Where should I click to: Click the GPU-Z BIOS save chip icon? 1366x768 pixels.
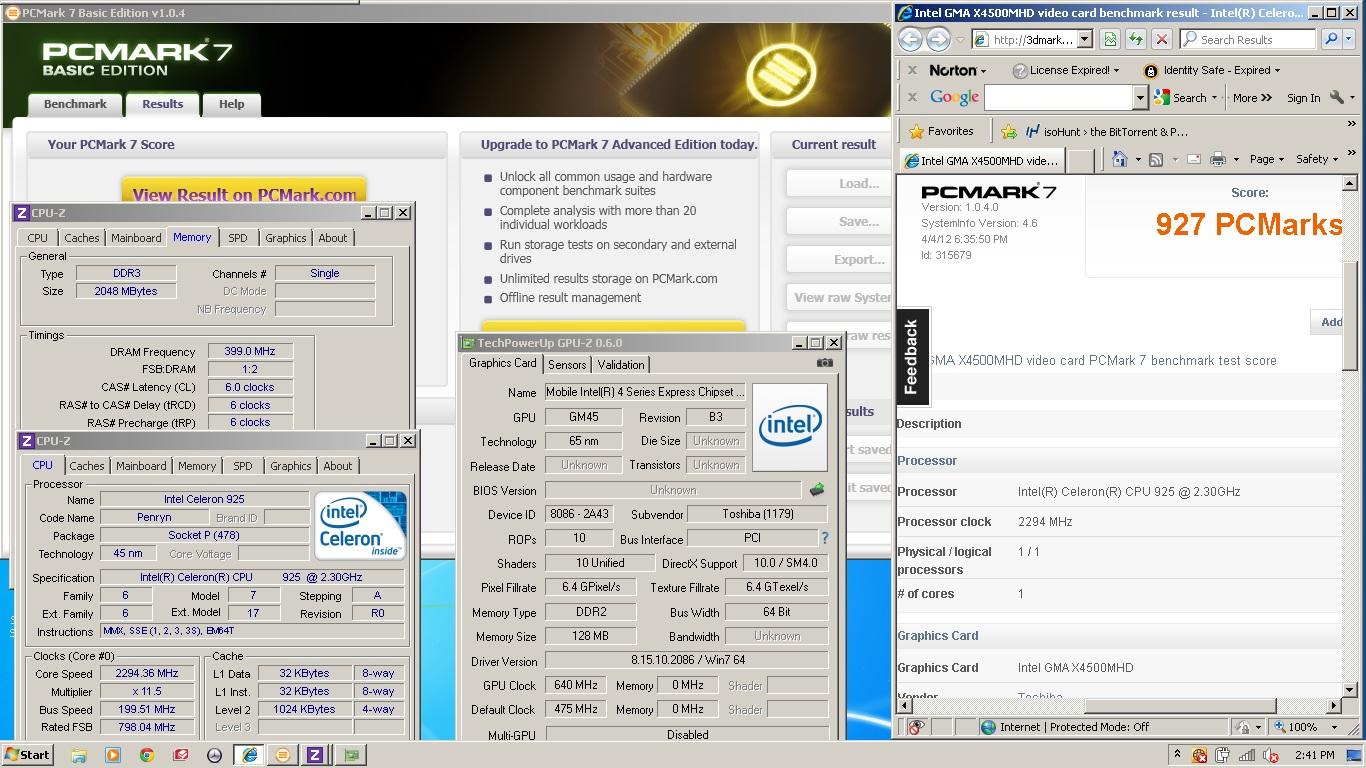pyautogui.click(x=816, y=490)
